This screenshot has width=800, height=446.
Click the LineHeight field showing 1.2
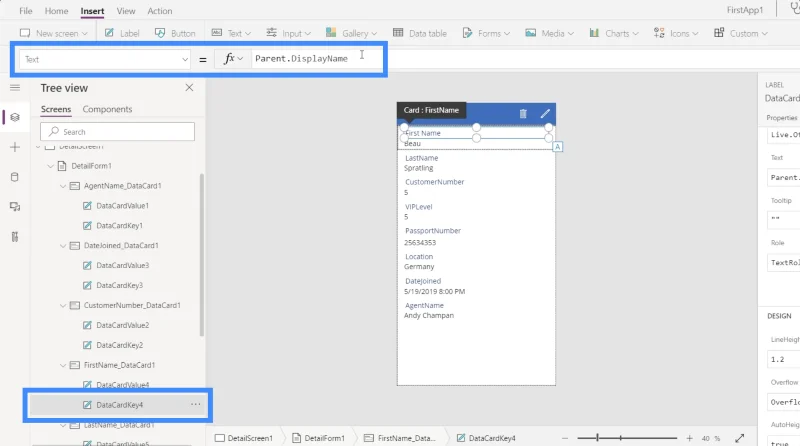[x=783, y=359]
